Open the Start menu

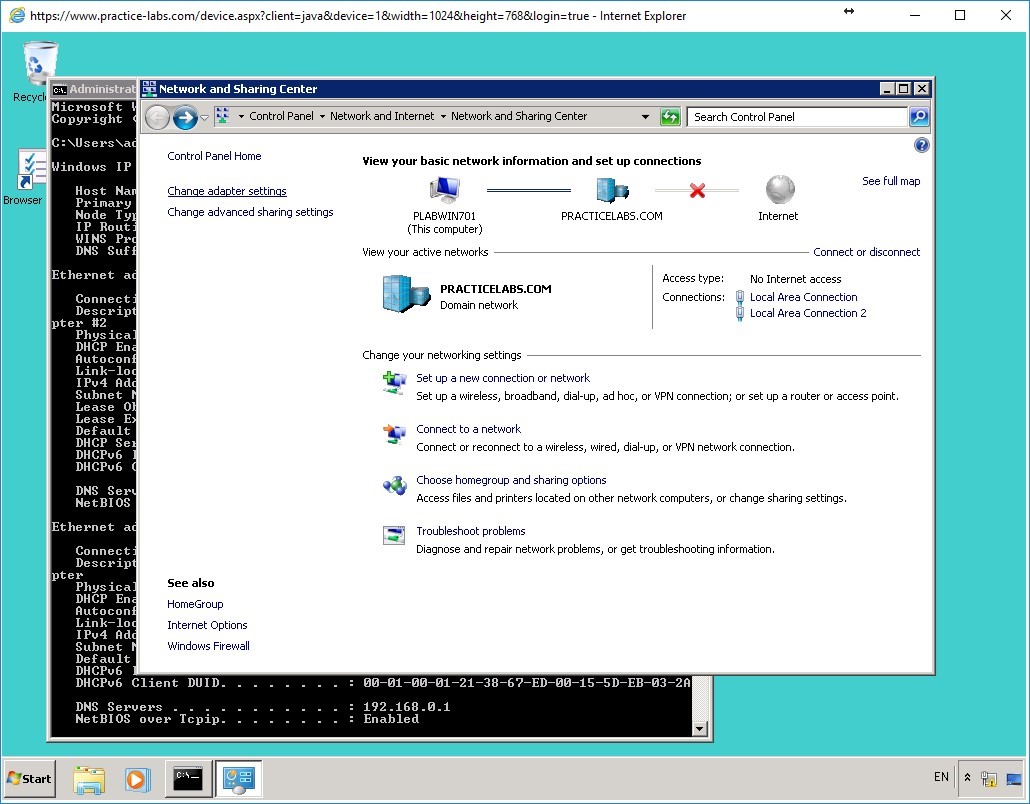28,778
